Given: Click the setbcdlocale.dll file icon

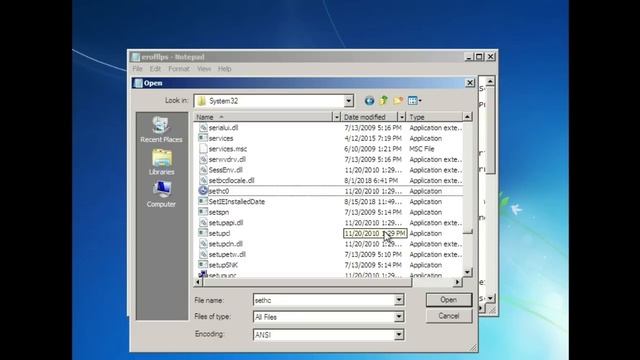Looking at the screenshot, I should [203, 180].
